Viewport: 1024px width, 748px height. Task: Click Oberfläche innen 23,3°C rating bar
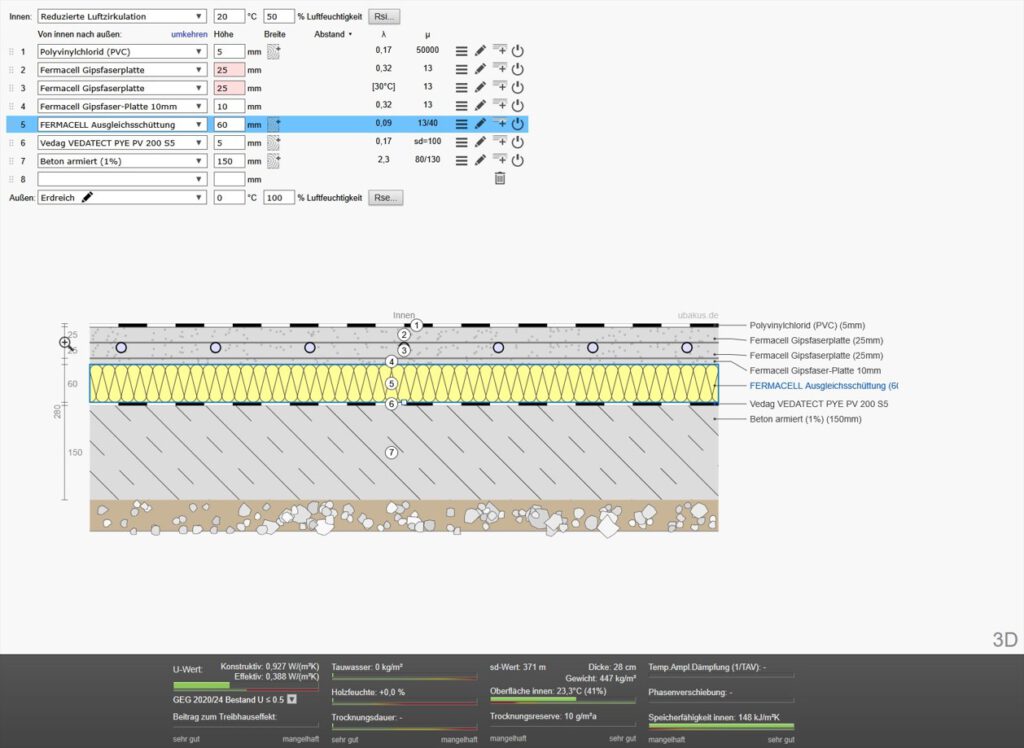click(x=563, y=700)
